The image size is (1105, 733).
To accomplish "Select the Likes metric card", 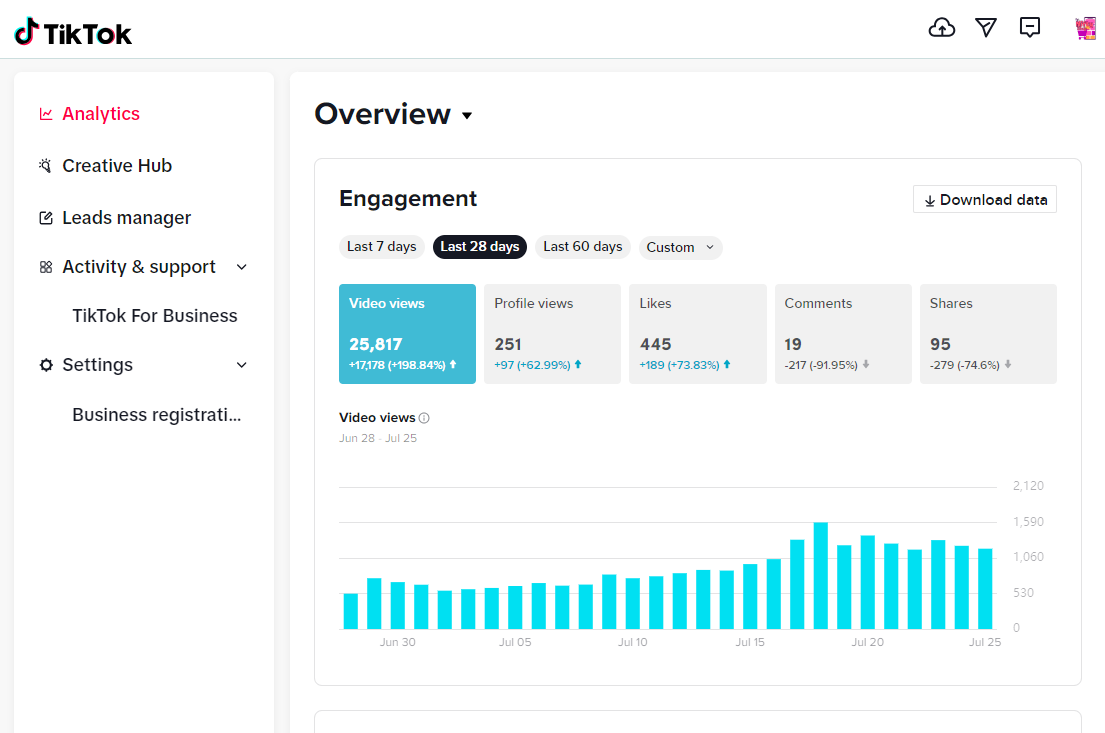I will coord(698,334).
